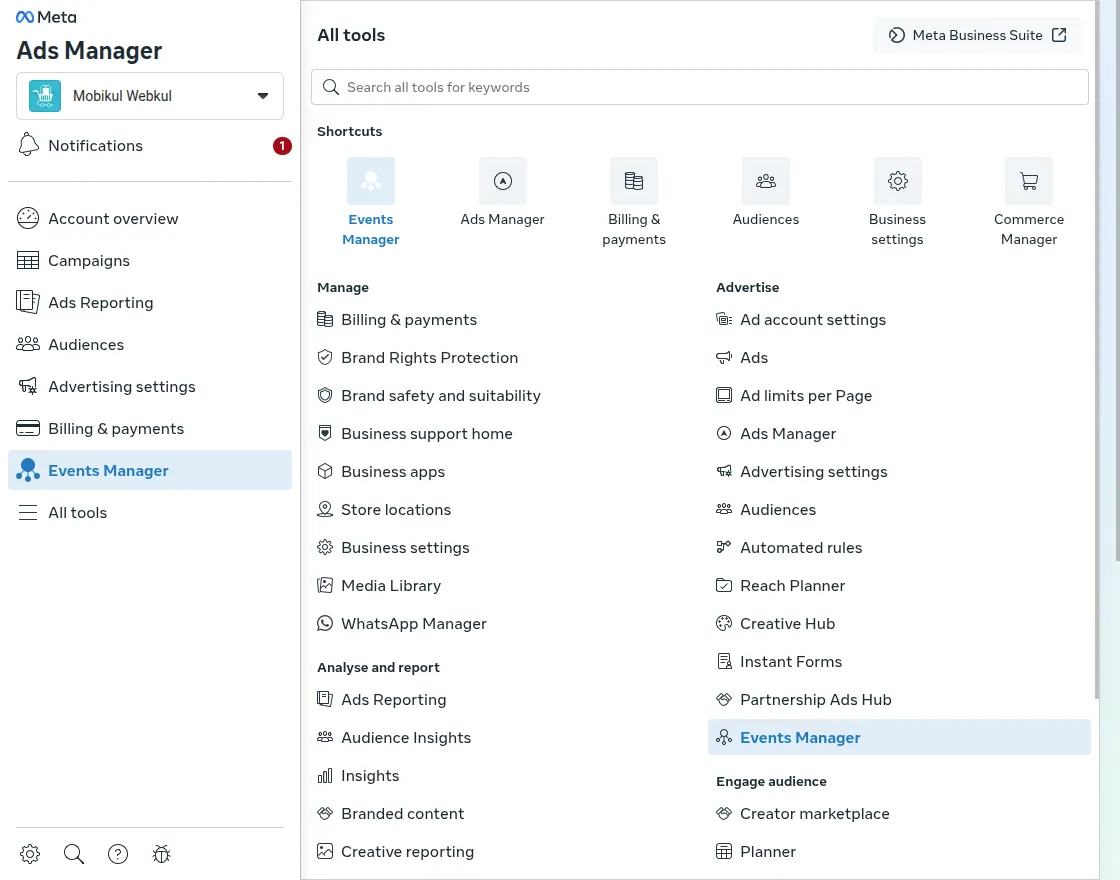Click the Billing & payments card icon in sidebar
1120x880 pixels.
[x=28, y=429]
